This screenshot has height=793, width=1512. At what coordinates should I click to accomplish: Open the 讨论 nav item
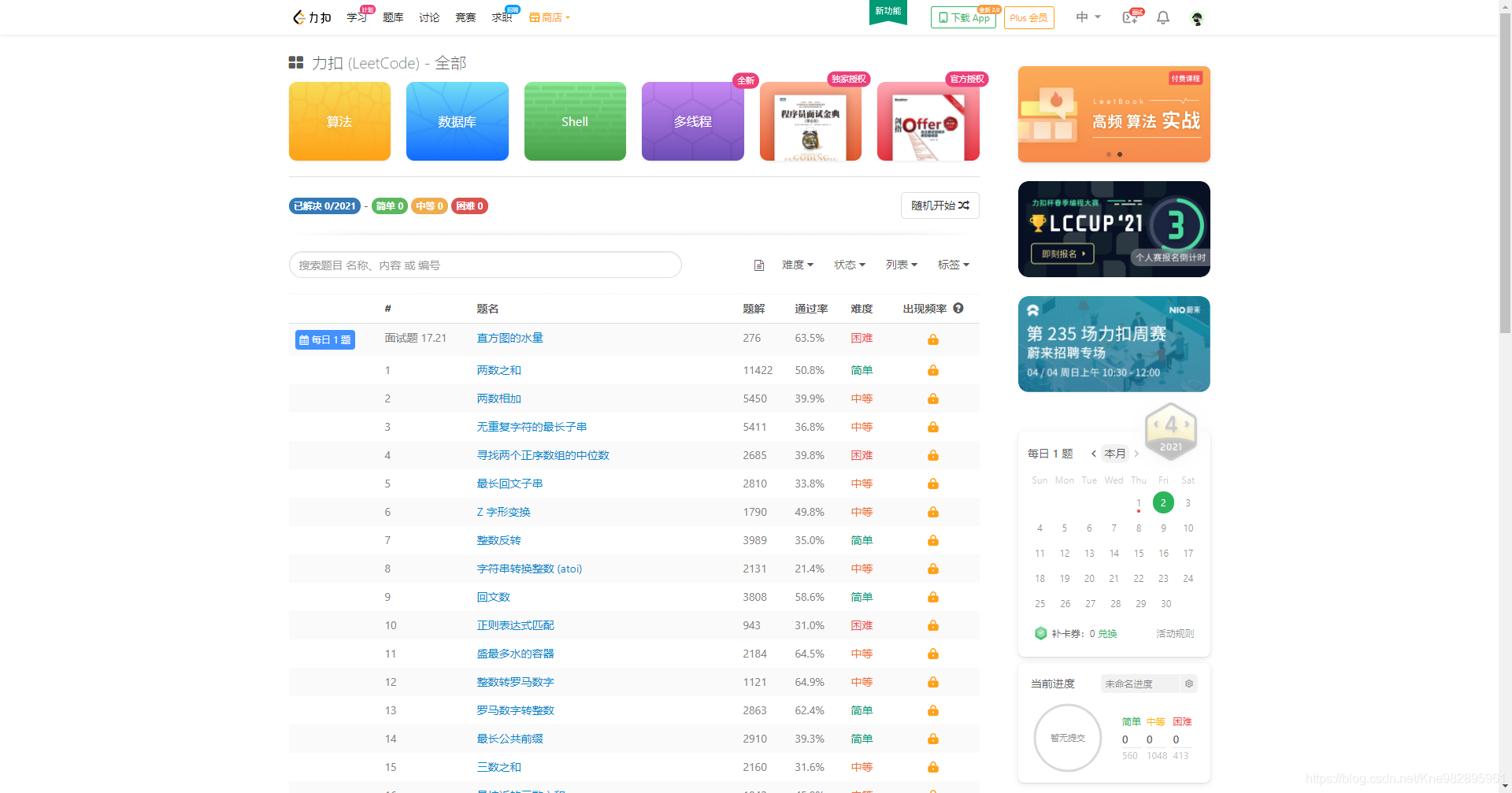click(x=429, y=17)
